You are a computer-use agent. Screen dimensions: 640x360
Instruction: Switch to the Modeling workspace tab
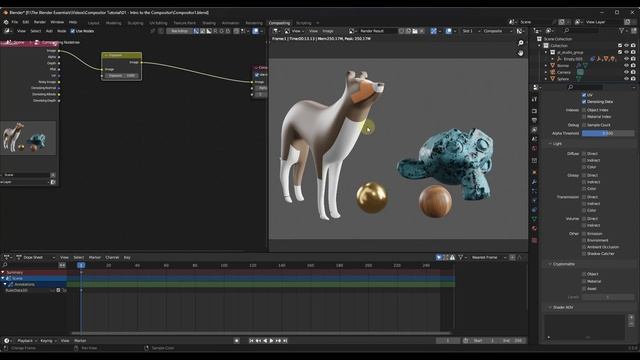pyautogui.click(x=113, y=23)
